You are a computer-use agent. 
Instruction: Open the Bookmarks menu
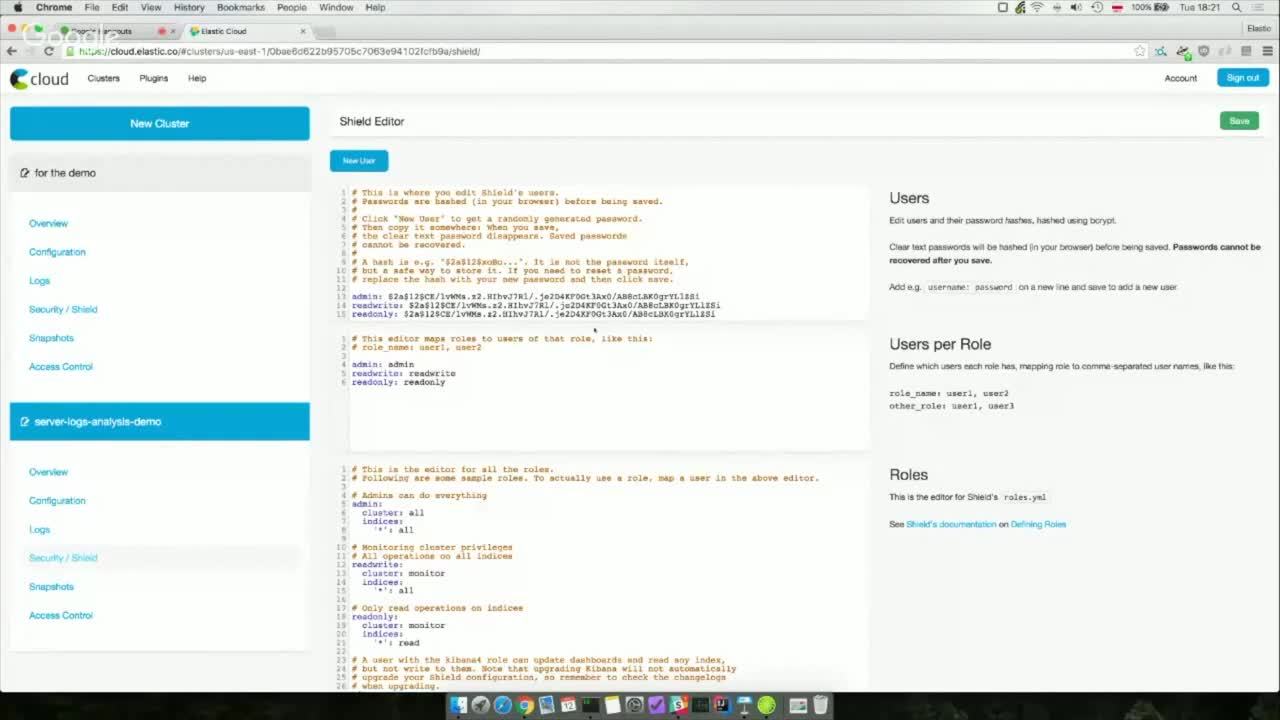(241, 7)
